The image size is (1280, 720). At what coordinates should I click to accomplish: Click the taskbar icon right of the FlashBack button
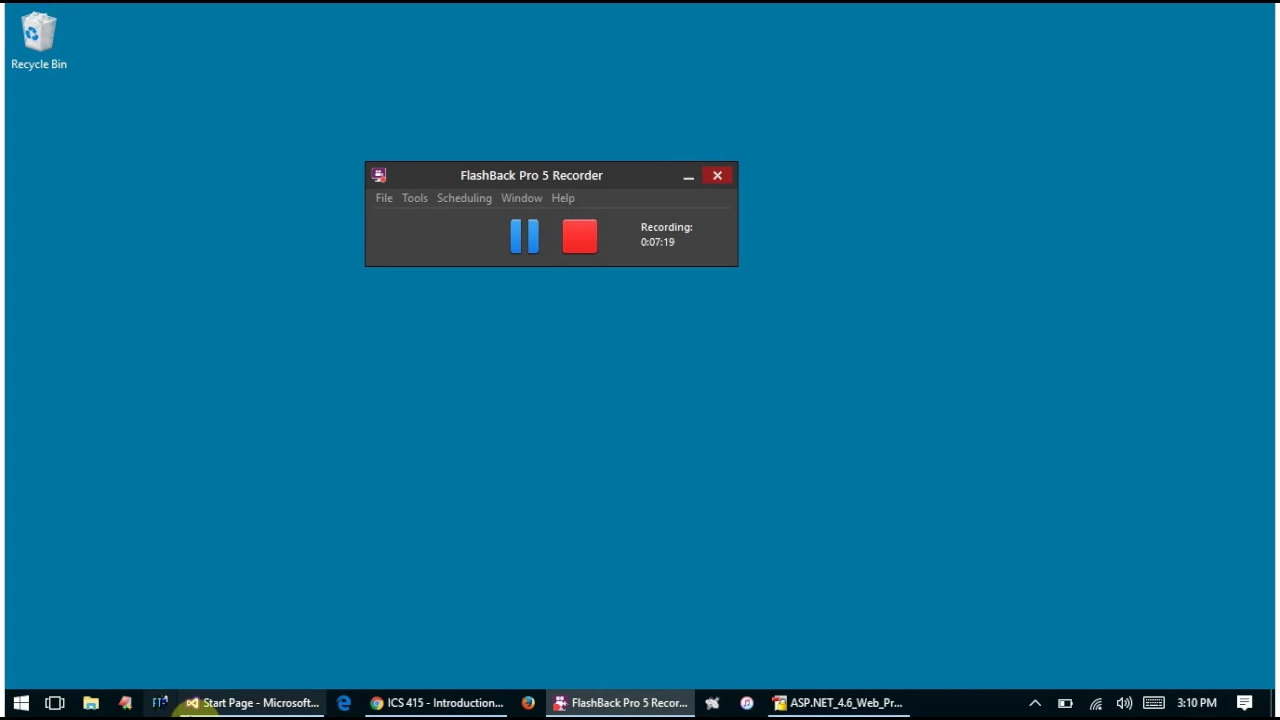(x=712, y=703)
